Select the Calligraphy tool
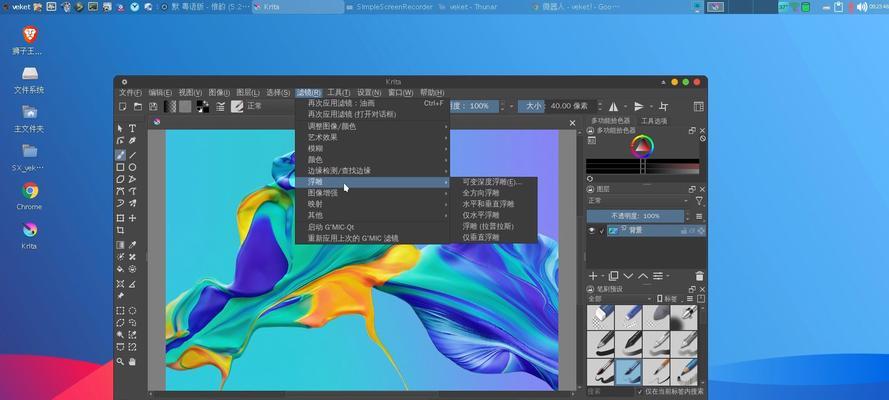889x400 pixels. 132,140
